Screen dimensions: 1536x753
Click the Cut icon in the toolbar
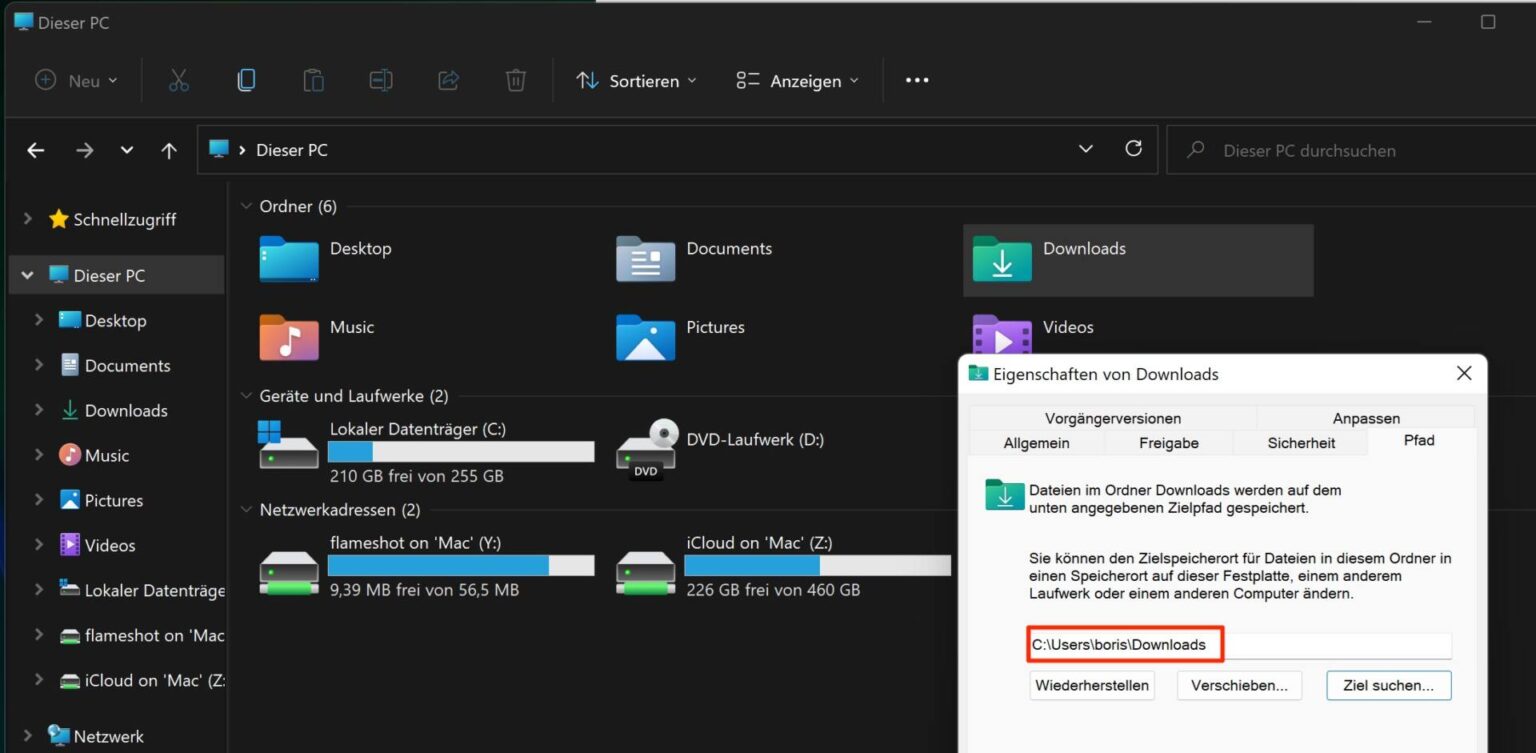click(x=178, y=80)
